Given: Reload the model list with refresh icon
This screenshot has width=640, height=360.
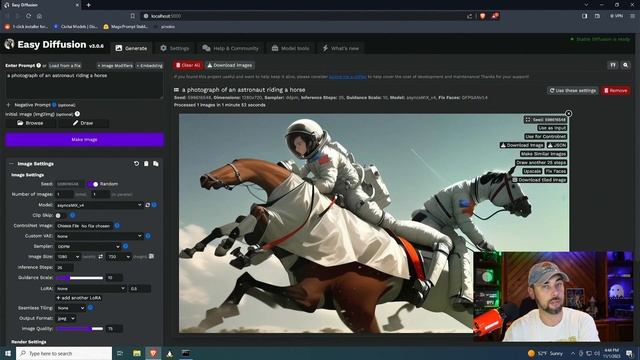Looking at the screenshot, I should 147,205.
